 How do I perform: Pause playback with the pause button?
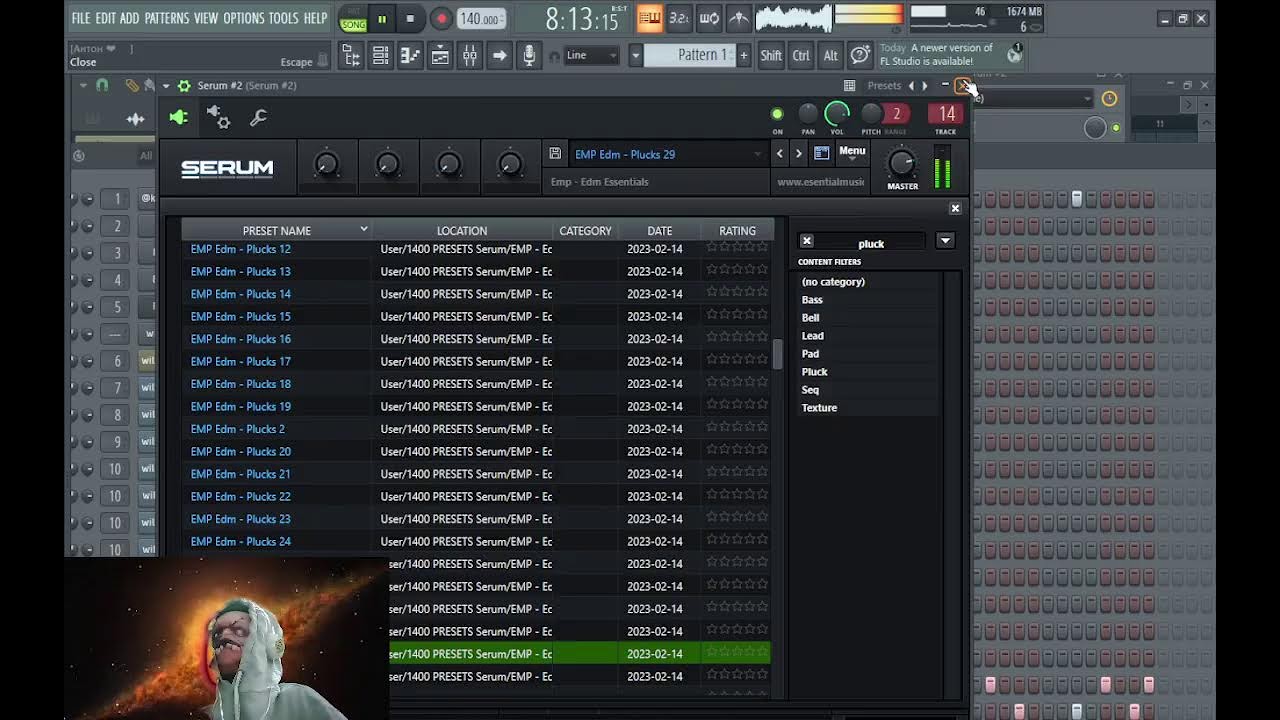[x=382, y=19]
